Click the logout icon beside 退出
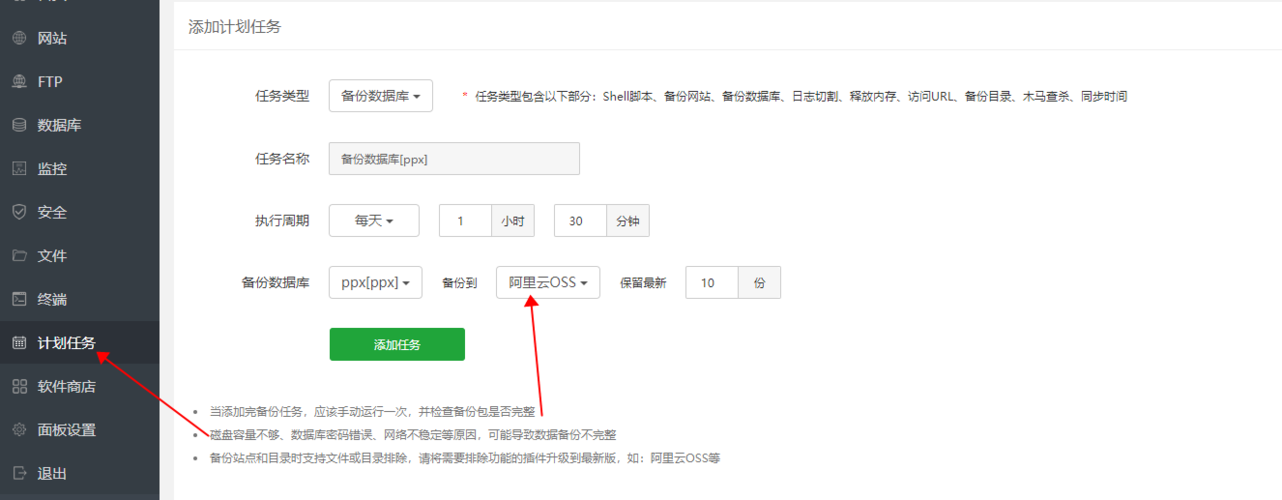1282x500 pixels. point(19,473)
